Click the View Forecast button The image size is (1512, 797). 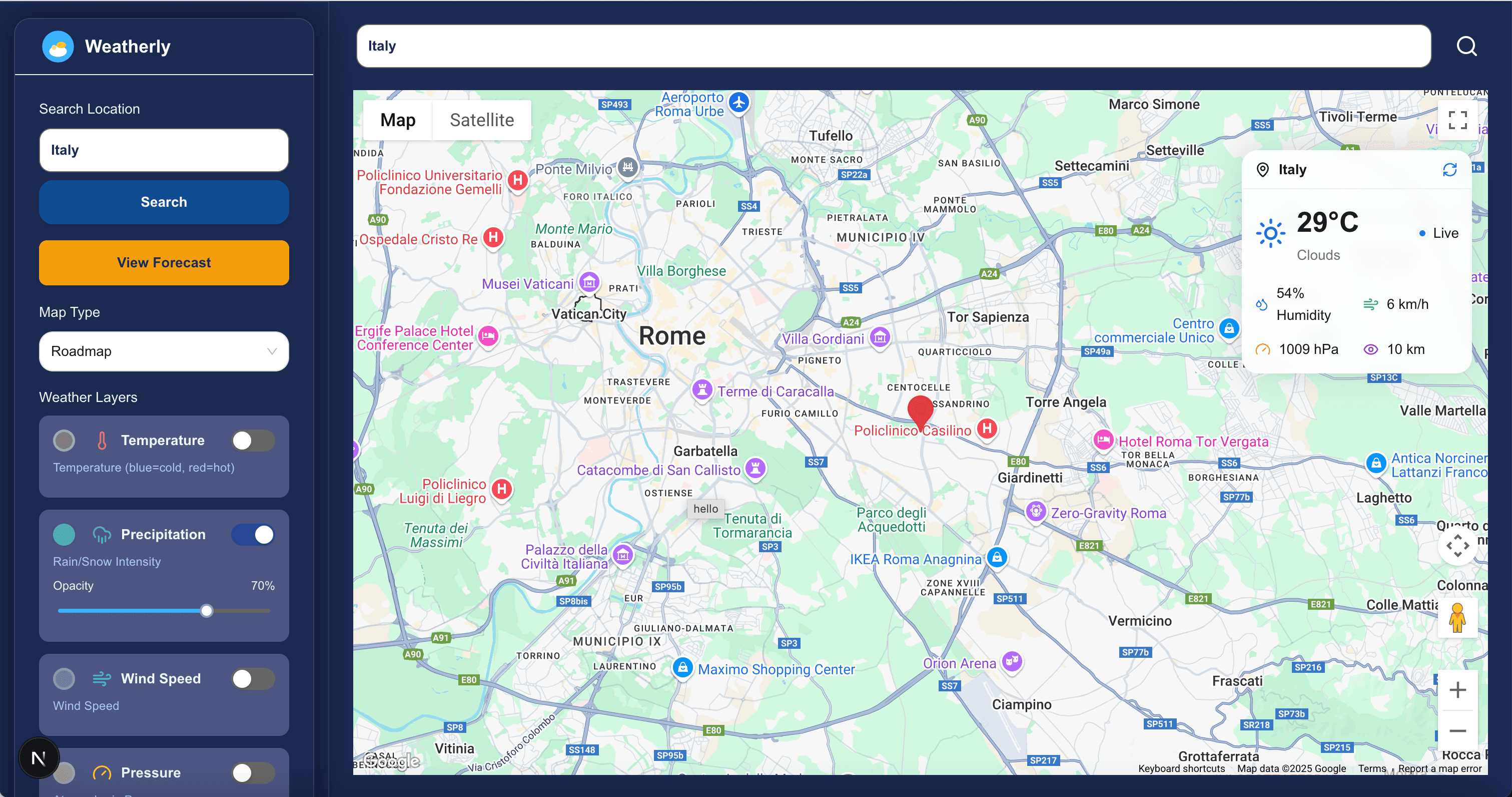[x=164, y=262]
